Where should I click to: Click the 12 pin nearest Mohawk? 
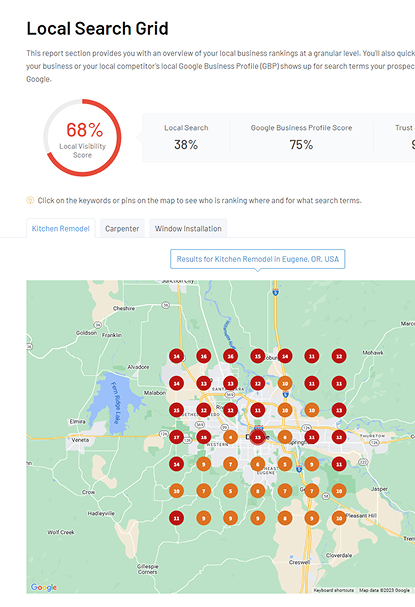[x=339, y=356]
